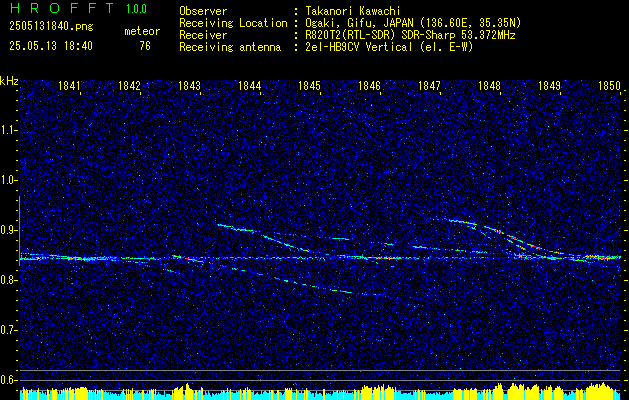Click the Ogaki, Gifu, JAPAN location text
The height and width of the screenshot is (400, 629).
click(413, 23)
